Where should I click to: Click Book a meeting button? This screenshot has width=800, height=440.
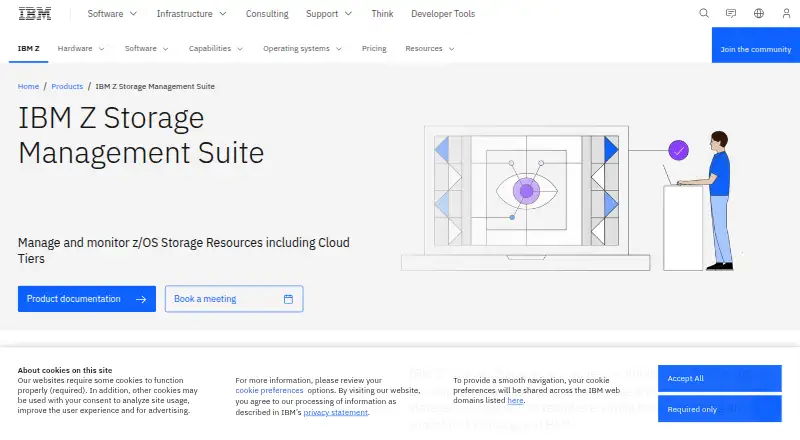coord(234,299)
